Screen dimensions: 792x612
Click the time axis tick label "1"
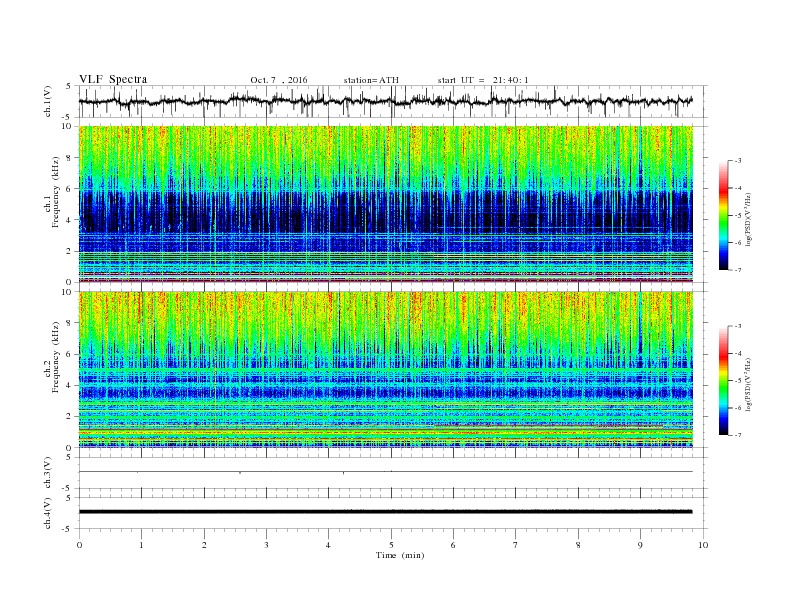pyautogui.click(x=142, y=545)
